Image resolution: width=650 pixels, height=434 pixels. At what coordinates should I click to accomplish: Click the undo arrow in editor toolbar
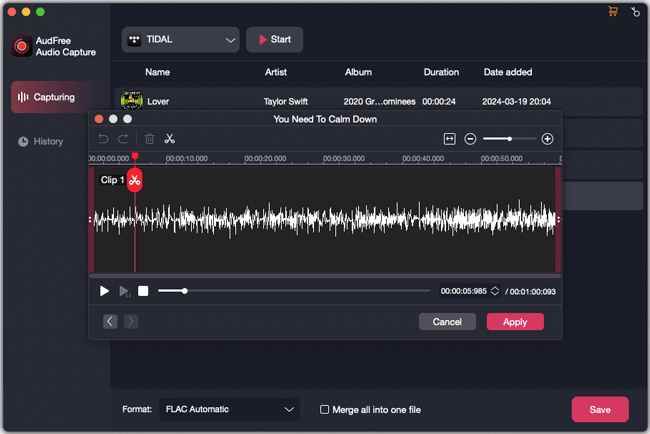click(x=102, y=139)
